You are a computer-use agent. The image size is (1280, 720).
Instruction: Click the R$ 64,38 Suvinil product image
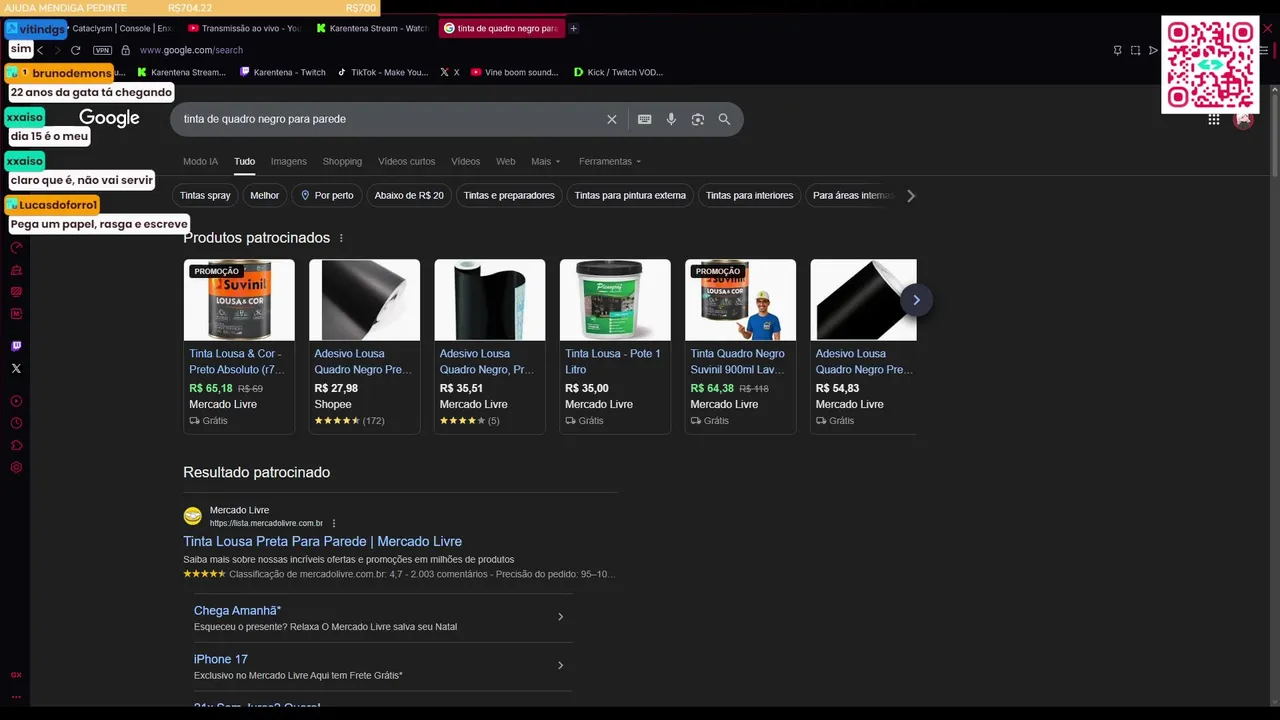(x=740, y=300)
